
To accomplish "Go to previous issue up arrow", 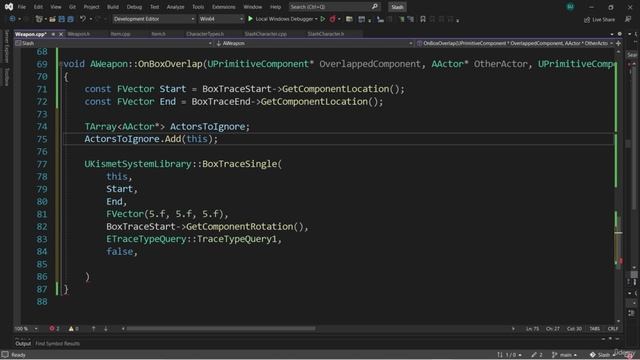I will 93,329.
